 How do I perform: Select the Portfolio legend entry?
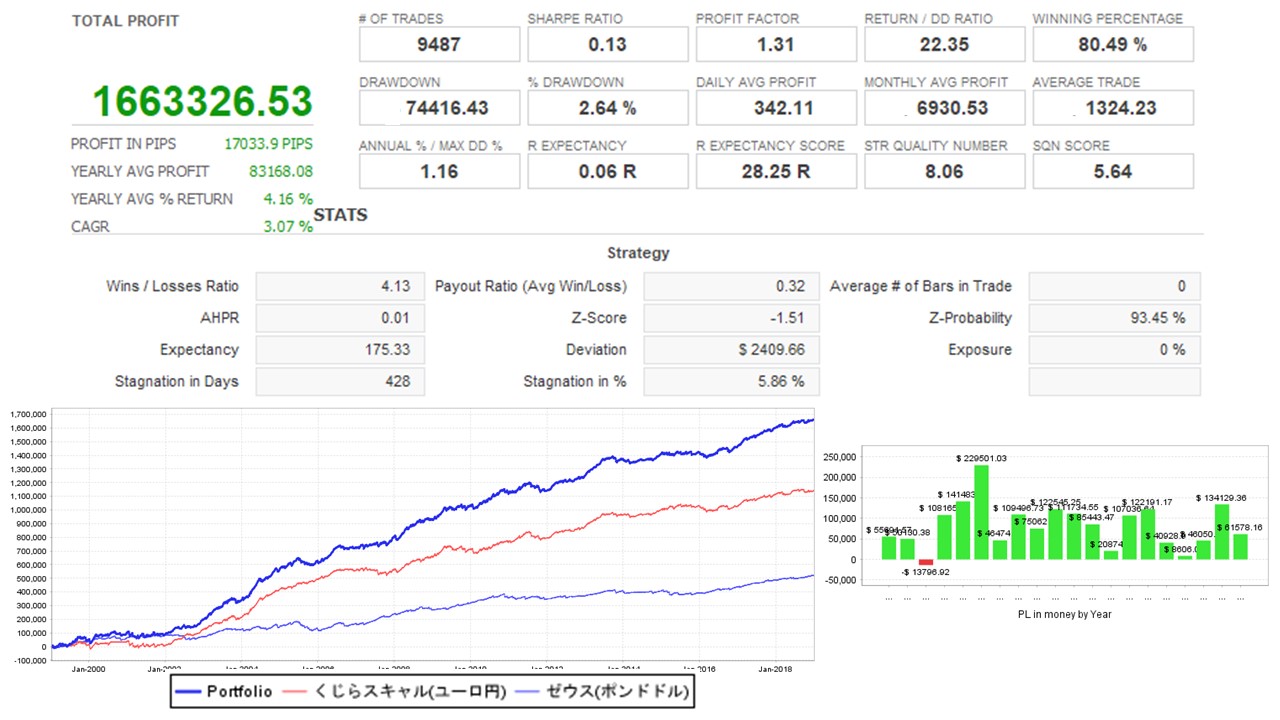click(x=224, y=692)
